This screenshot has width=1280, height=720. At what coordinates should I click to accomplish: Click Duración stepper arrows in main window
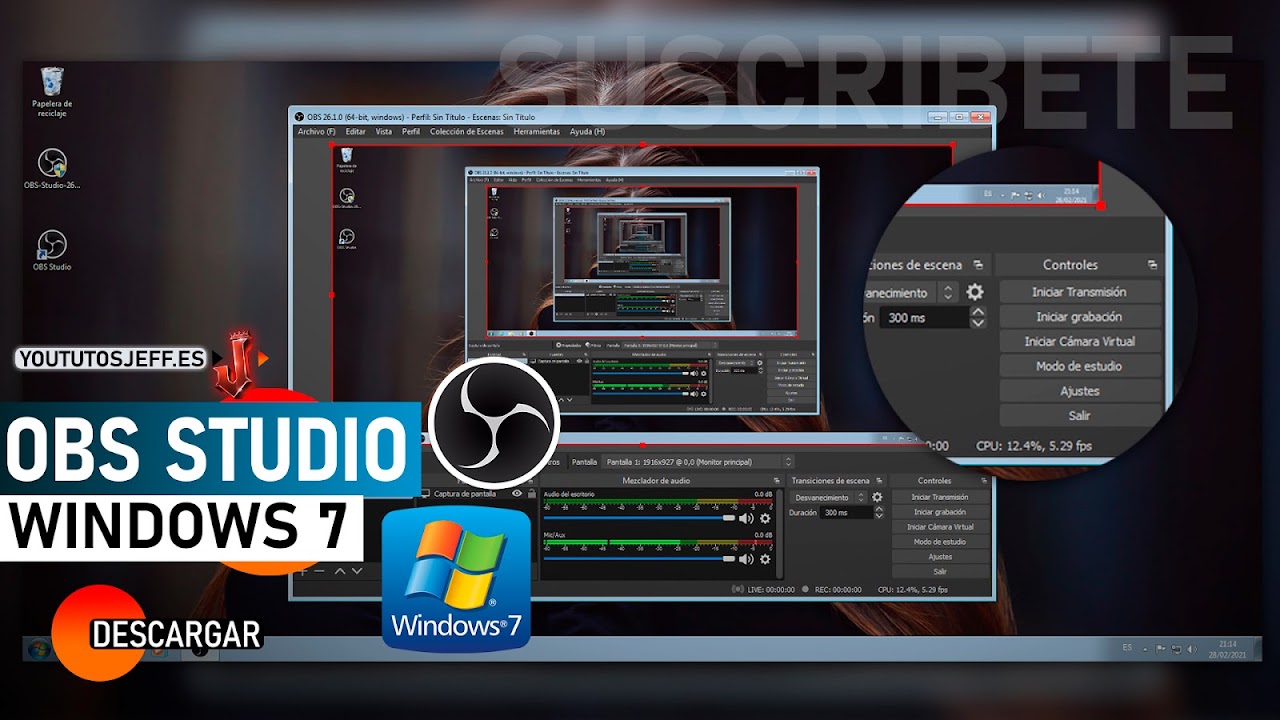[x=877, y=512]
